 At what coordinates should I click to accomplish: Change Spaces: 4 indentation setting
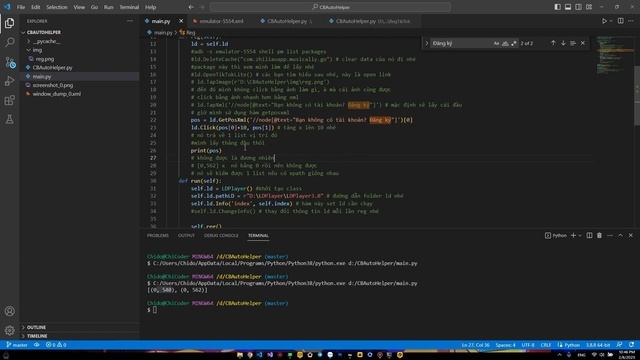click(x=505, y=345)
